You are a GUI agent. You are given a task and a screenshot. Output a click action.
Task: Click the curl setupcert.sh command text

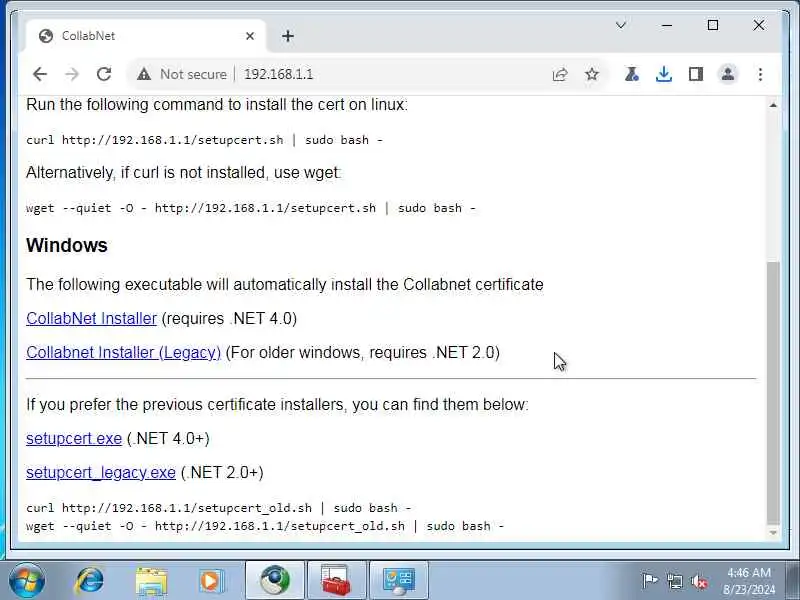coord(205,140)
